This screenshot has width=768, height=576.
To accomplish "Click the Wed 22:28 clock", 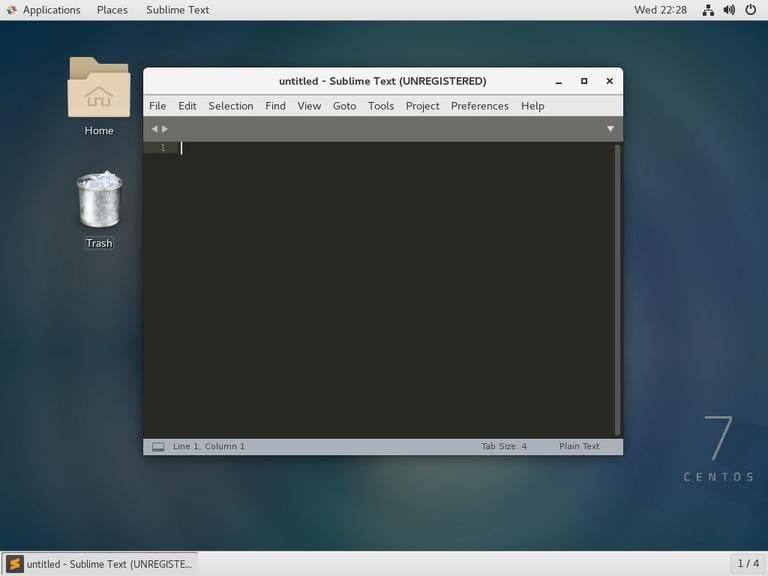I will (x=660, y=10).
